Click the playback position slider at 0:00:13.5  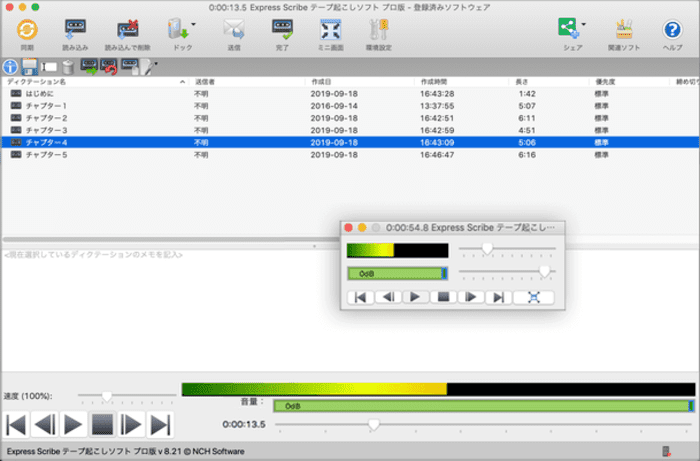(374, 424)
